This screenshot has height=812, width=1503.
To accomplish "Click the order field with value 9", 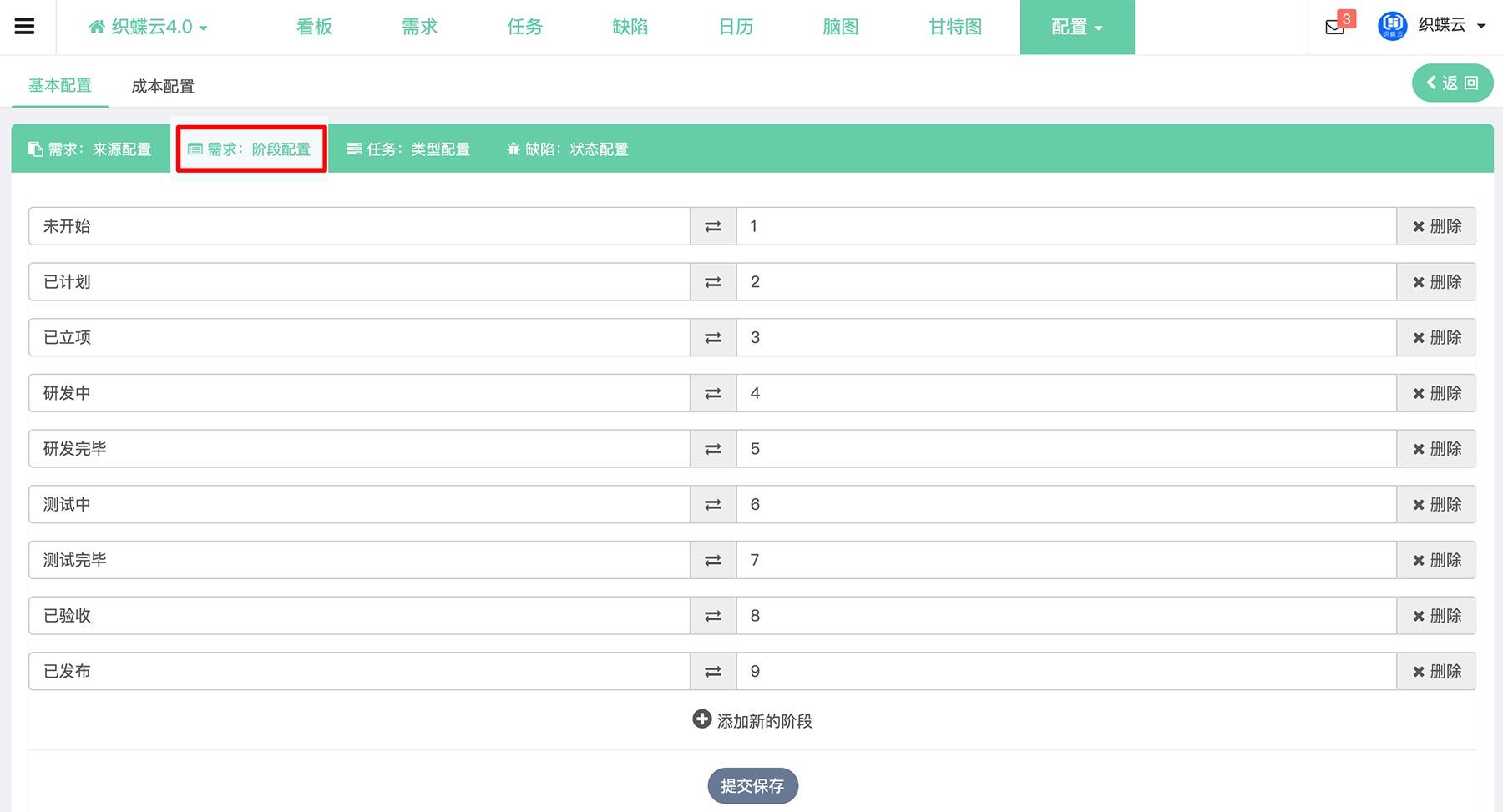I will click(1066, 671).
